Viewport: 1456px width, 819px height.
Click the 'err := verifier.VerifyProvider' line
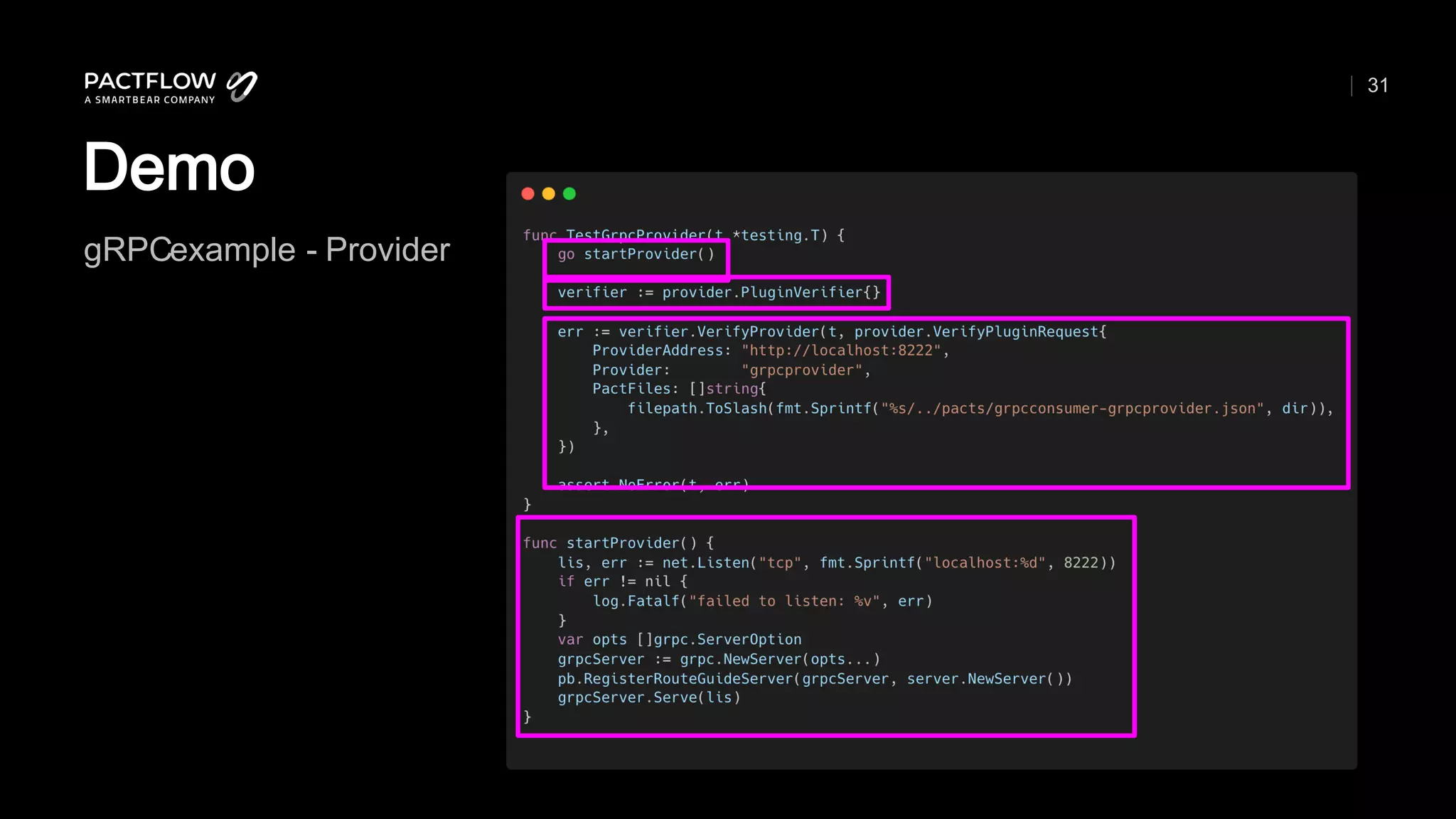(x=832, y=332)
